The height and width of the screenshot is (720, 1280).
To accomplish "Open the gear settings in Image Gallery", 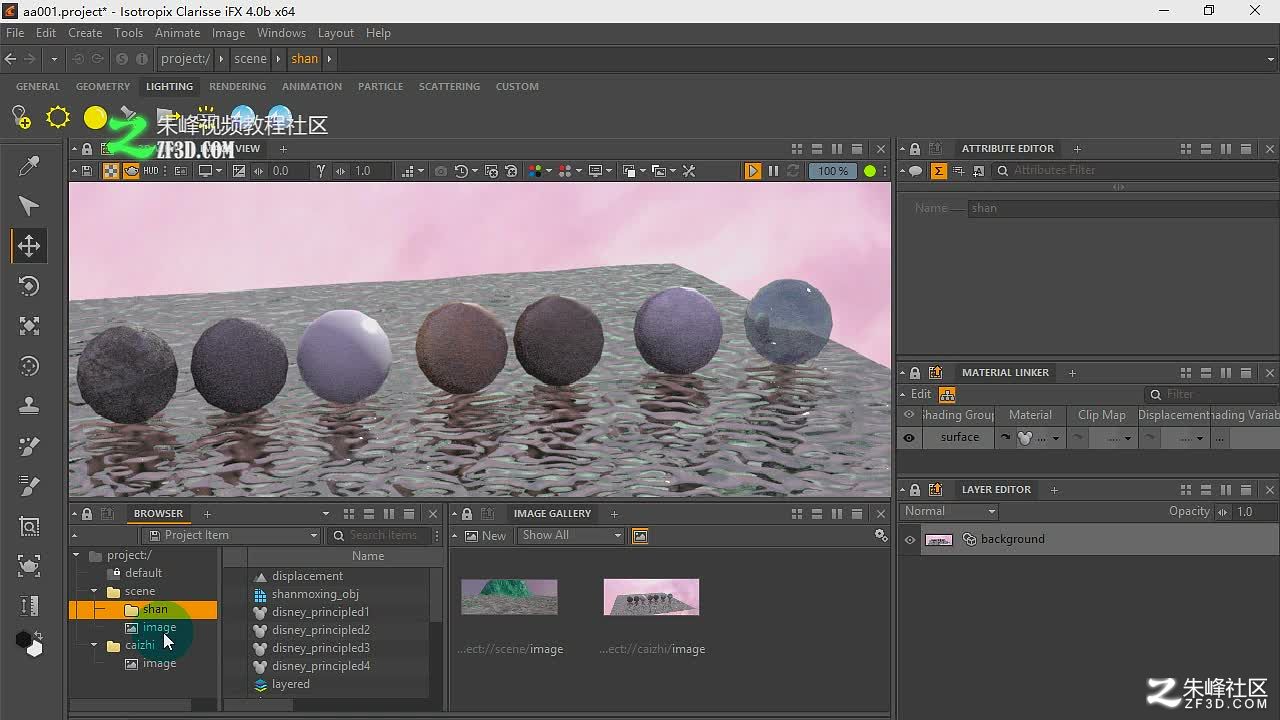I will click(x=881, y=536).
